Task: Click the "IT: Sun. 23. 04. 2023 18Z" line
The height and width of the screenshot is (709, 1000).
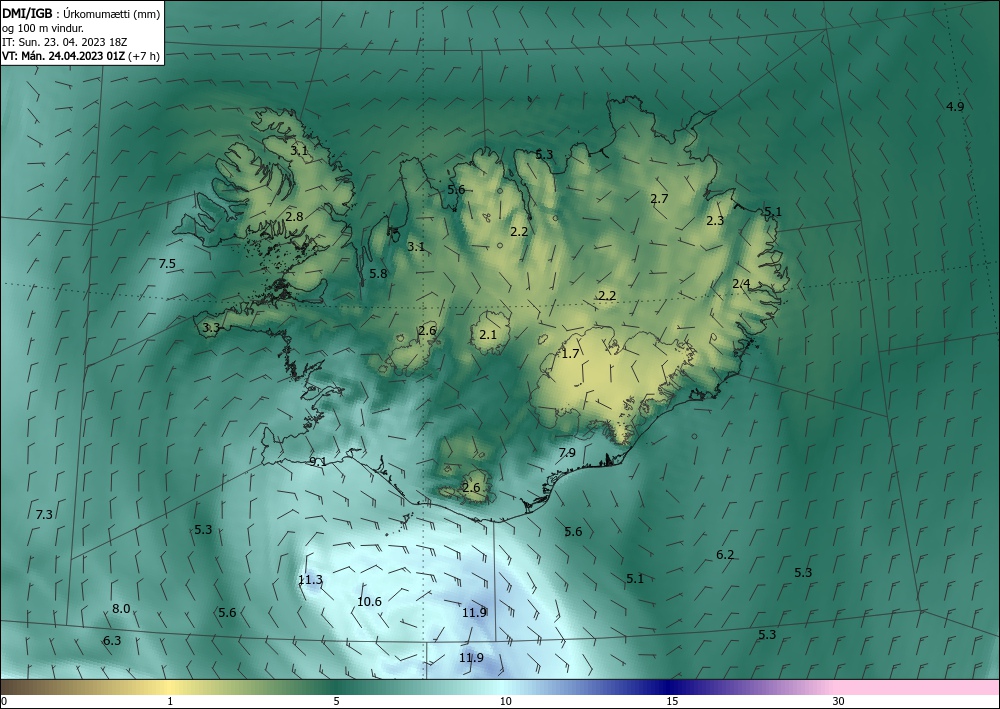Action: pyautogui.click(x=64, y=42)
